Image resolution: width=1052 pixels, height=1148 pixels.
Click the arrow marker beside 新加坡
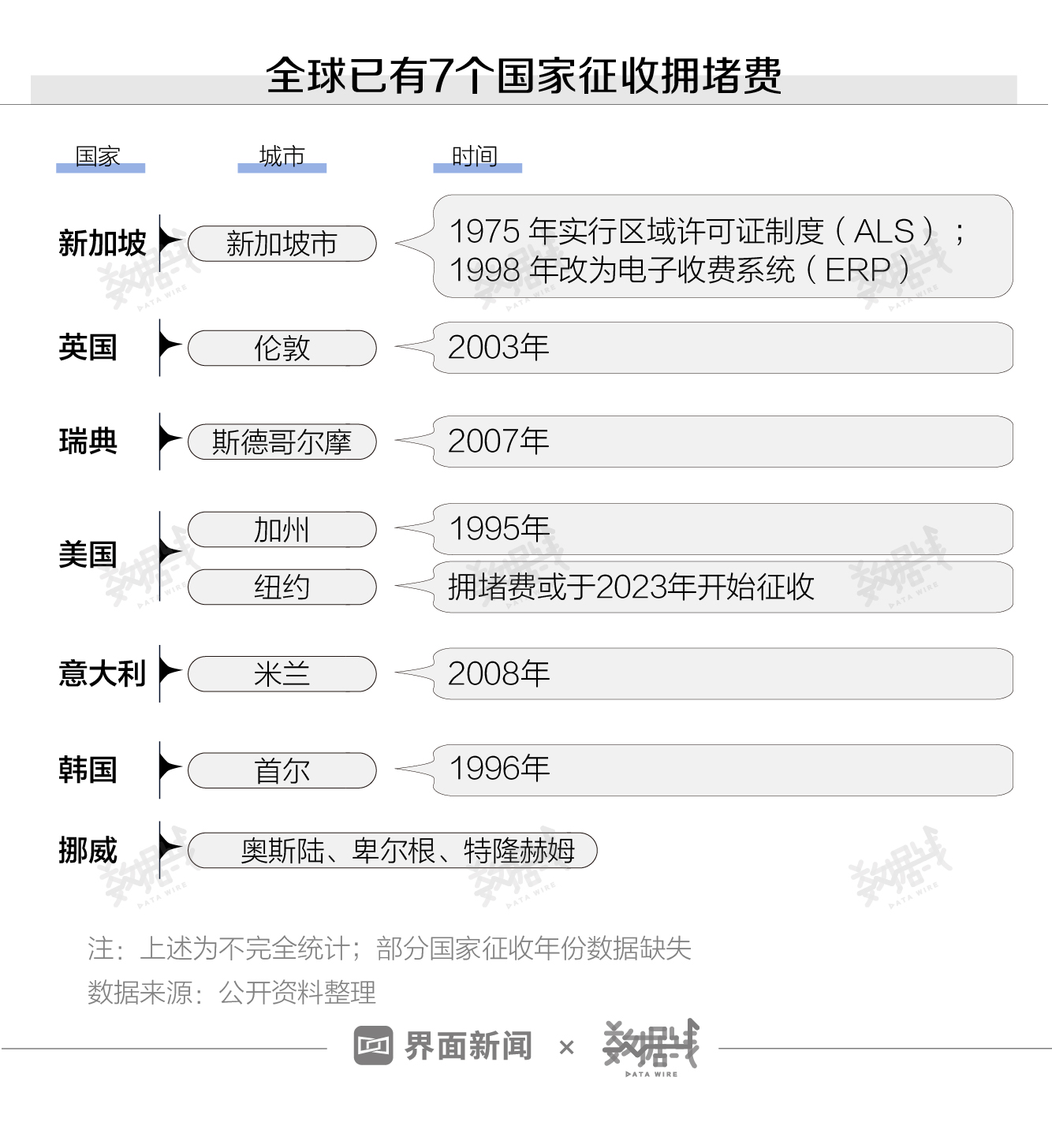pos(168,240)
